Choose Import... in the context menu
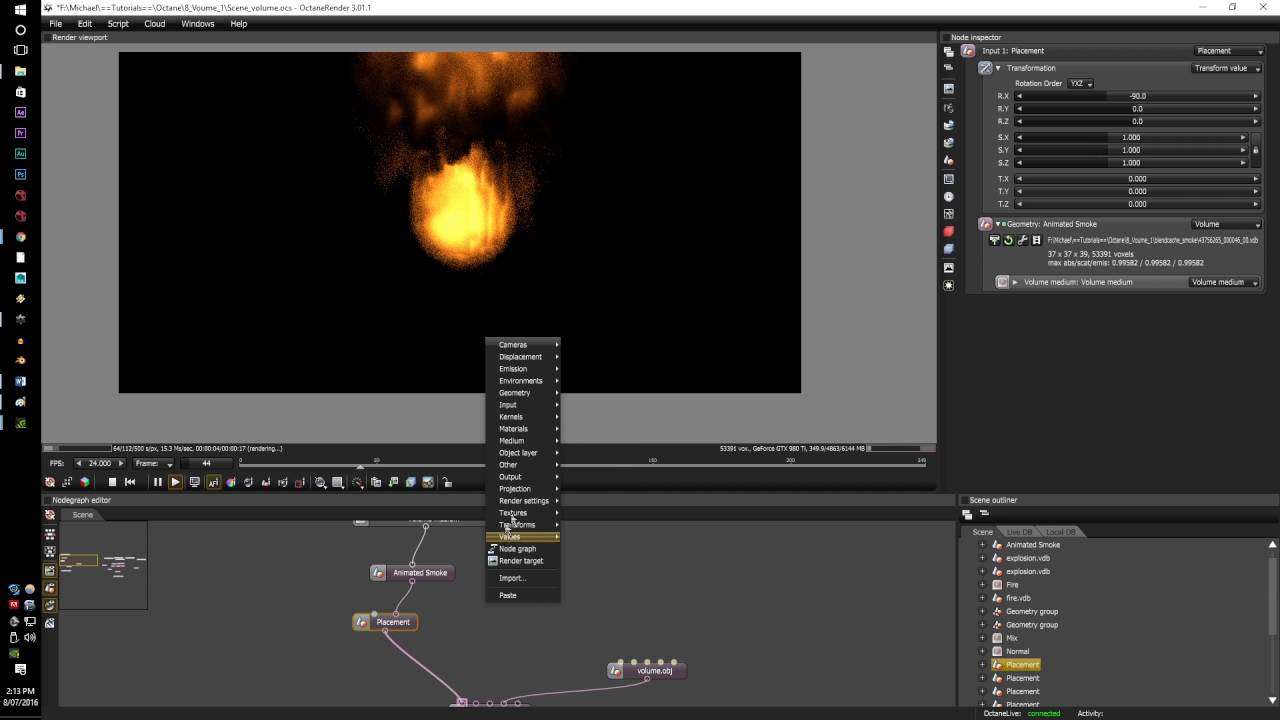This screenshot has width=1280, height=720. click(524, 578)
